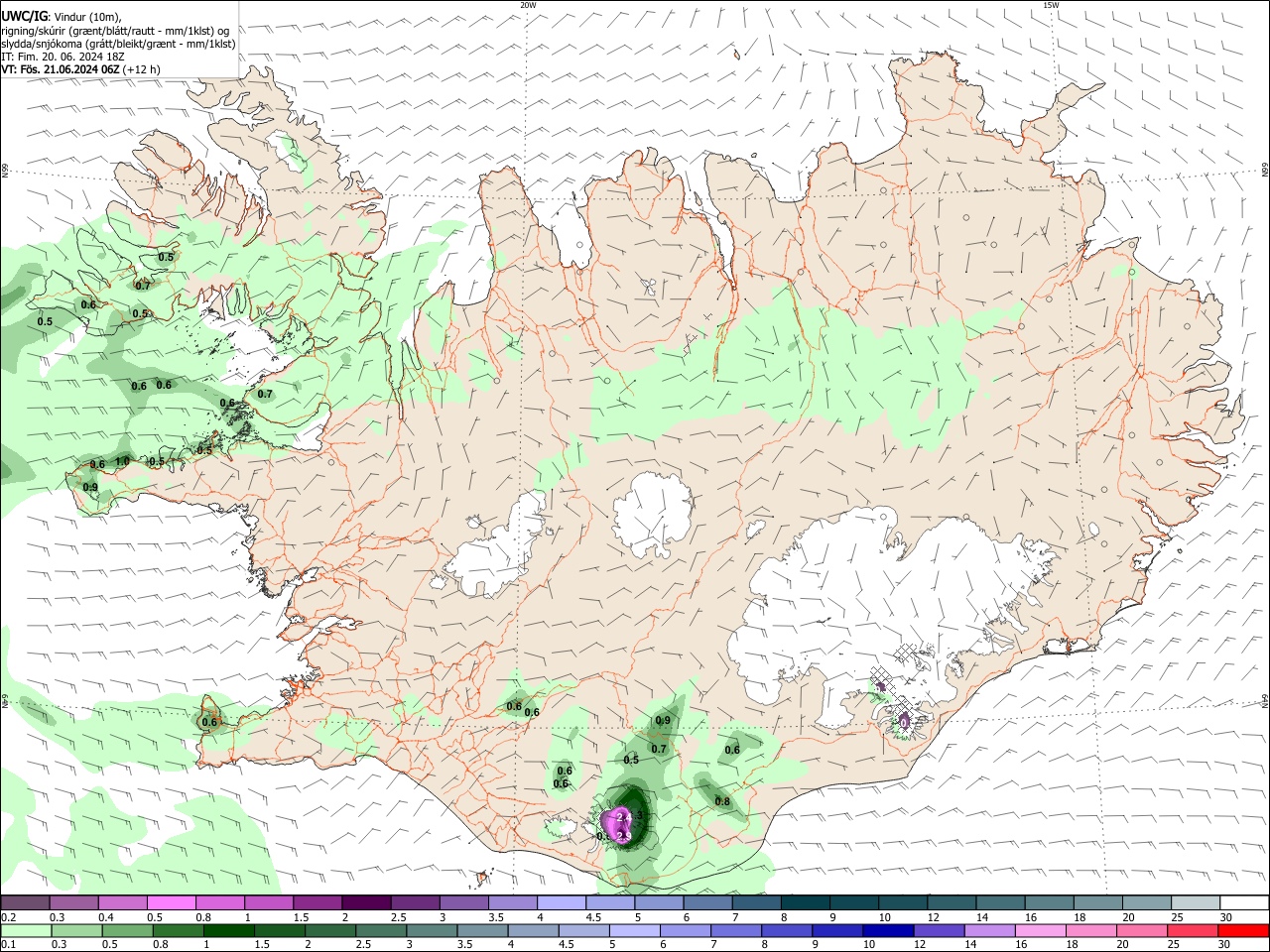
Task: Select the violet 12 swatch in the lower legend row
Action: (x=939, y=930)
